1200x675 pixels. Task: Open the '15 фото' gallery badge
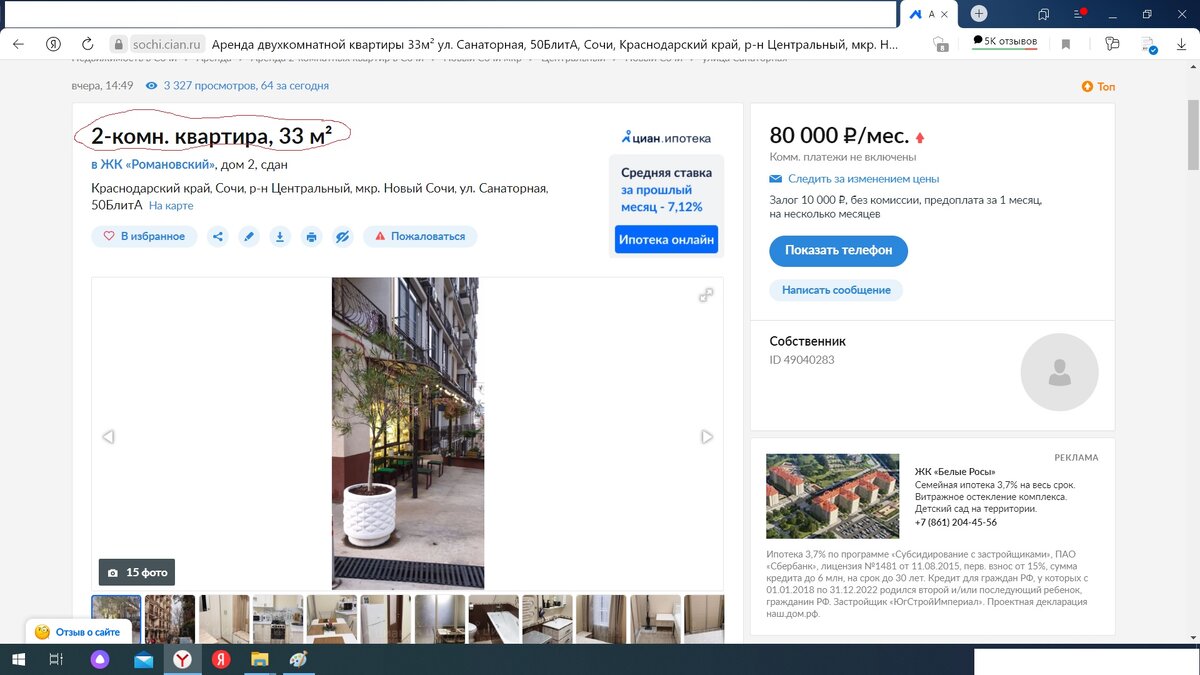(x=137, y=572)
